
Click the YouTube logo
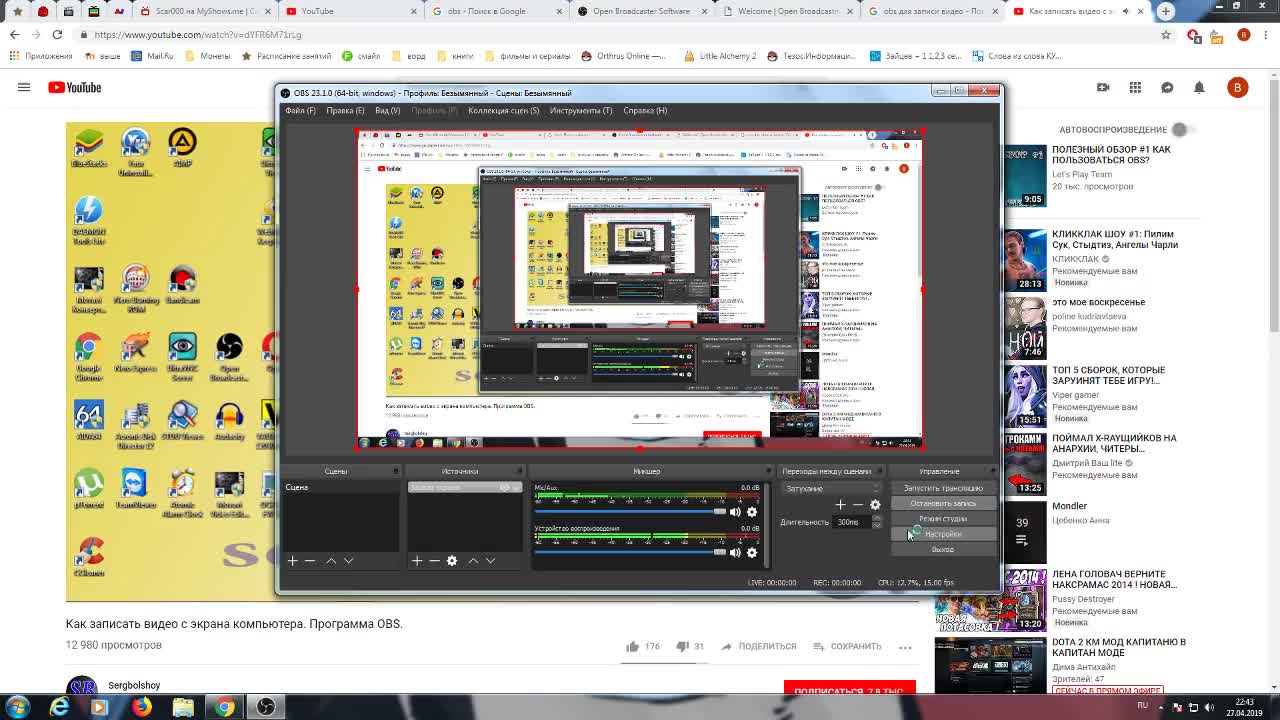[x=75, y=87]
